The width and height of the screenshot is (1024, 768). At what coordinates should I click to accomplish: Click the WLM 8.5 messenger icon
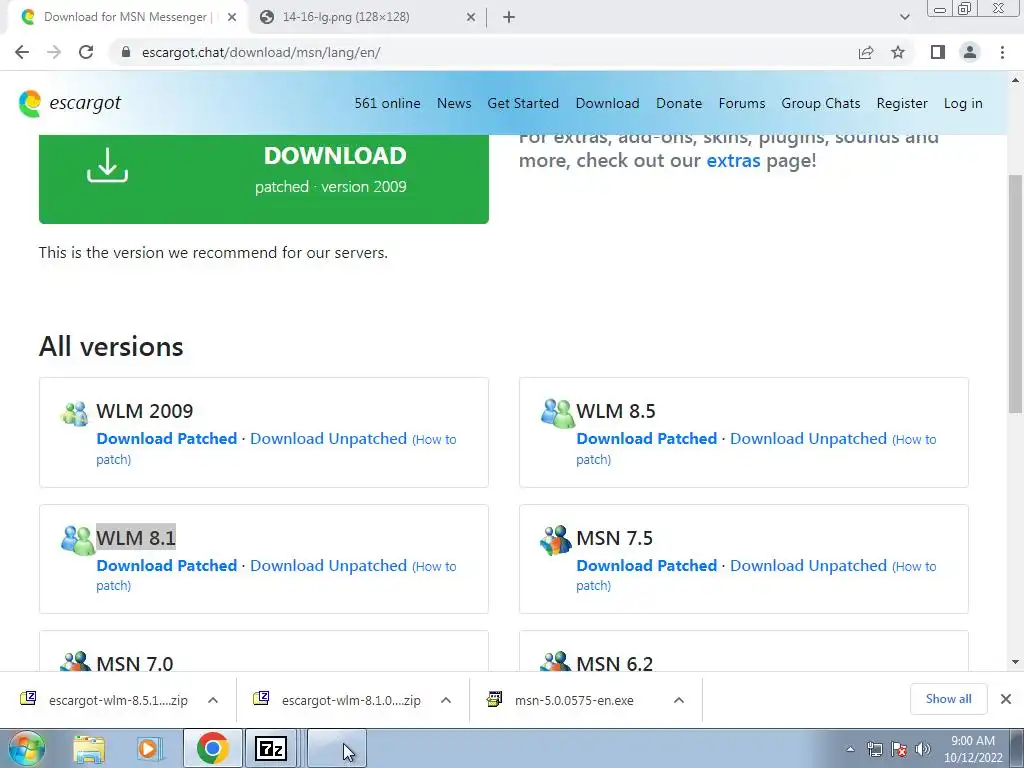[557, 413]
